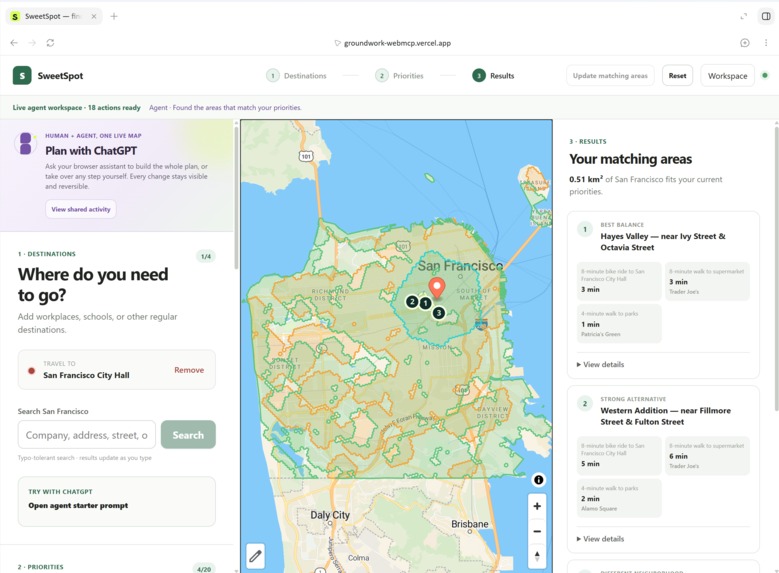The width and height of the screenshot is (779, 573).
Task: Close the SweetSpot browser tab
Action: [94, 16]
